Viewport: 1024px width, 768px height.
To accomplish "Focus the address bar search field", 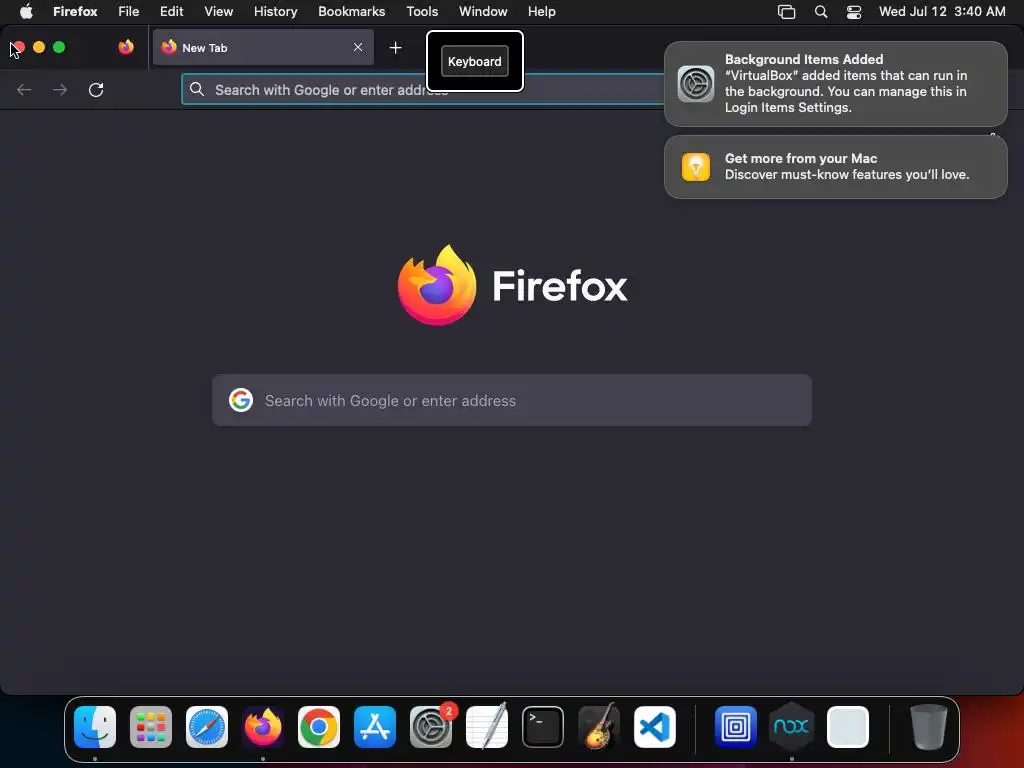I will [x=424, y=89].
